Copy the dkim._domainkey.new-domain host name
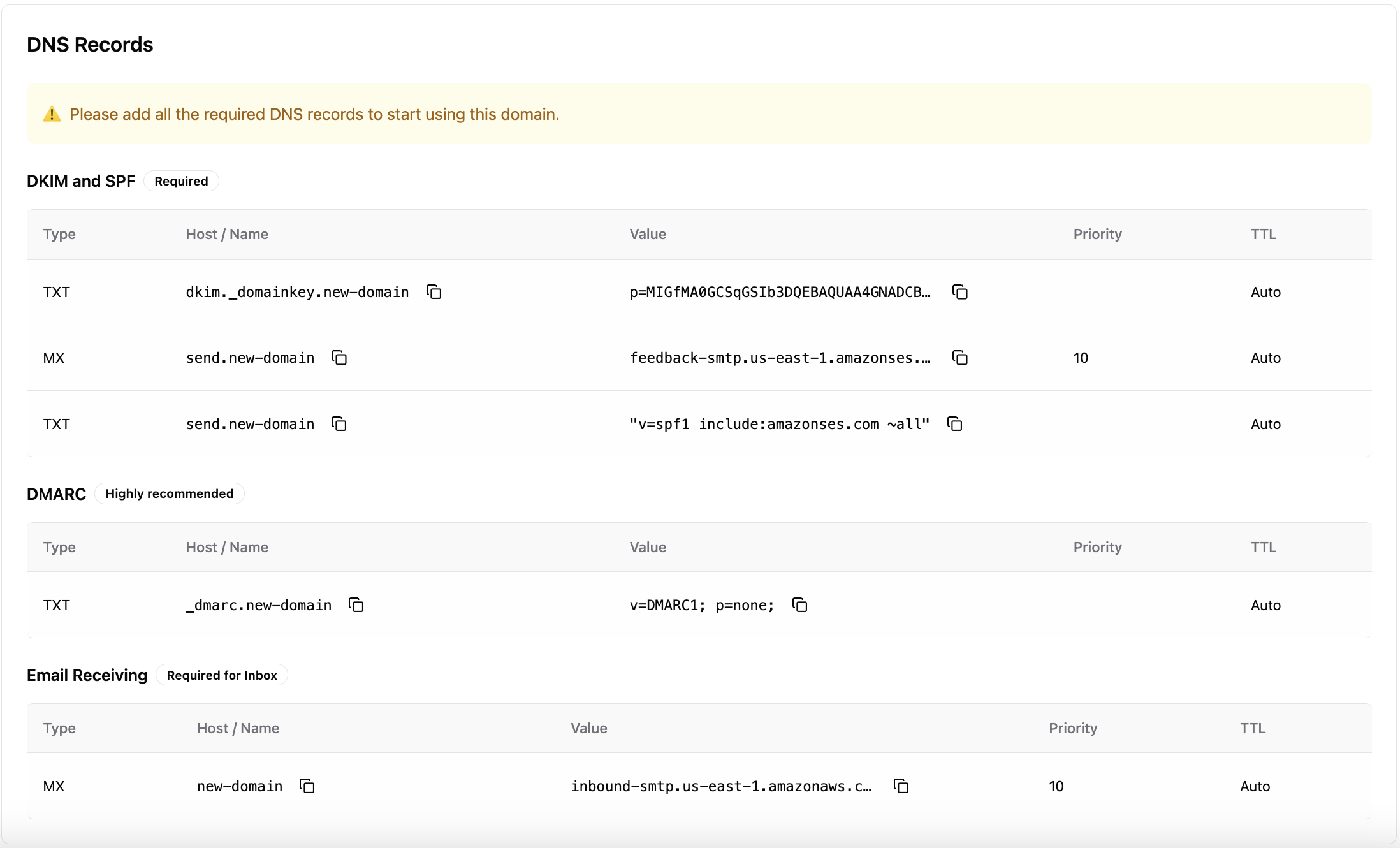This screenshot has width=1400, height=848. (434, 292)
